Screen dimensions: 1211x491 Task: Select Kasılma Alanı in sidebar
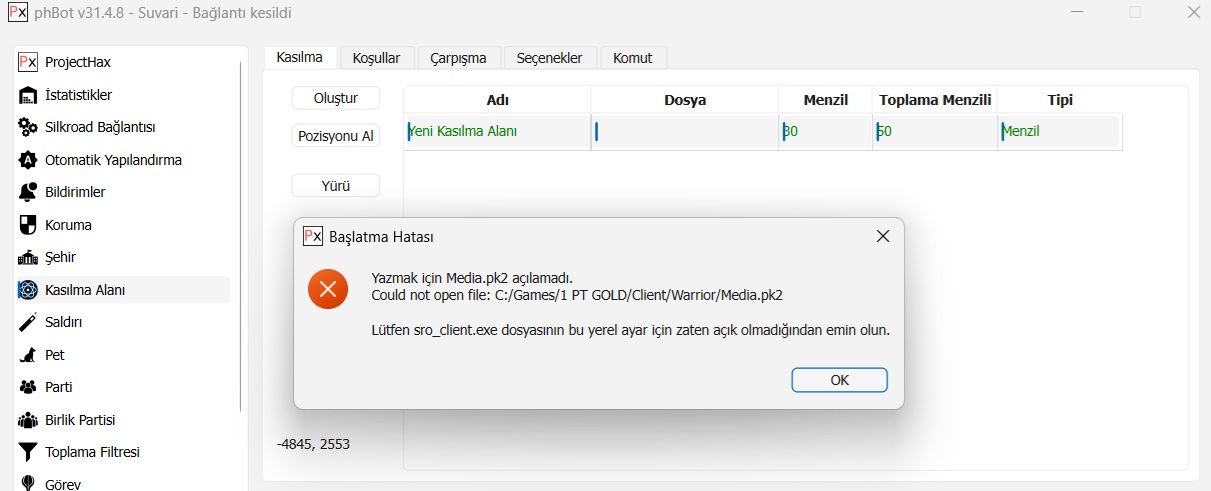click(x=124, y=290)
